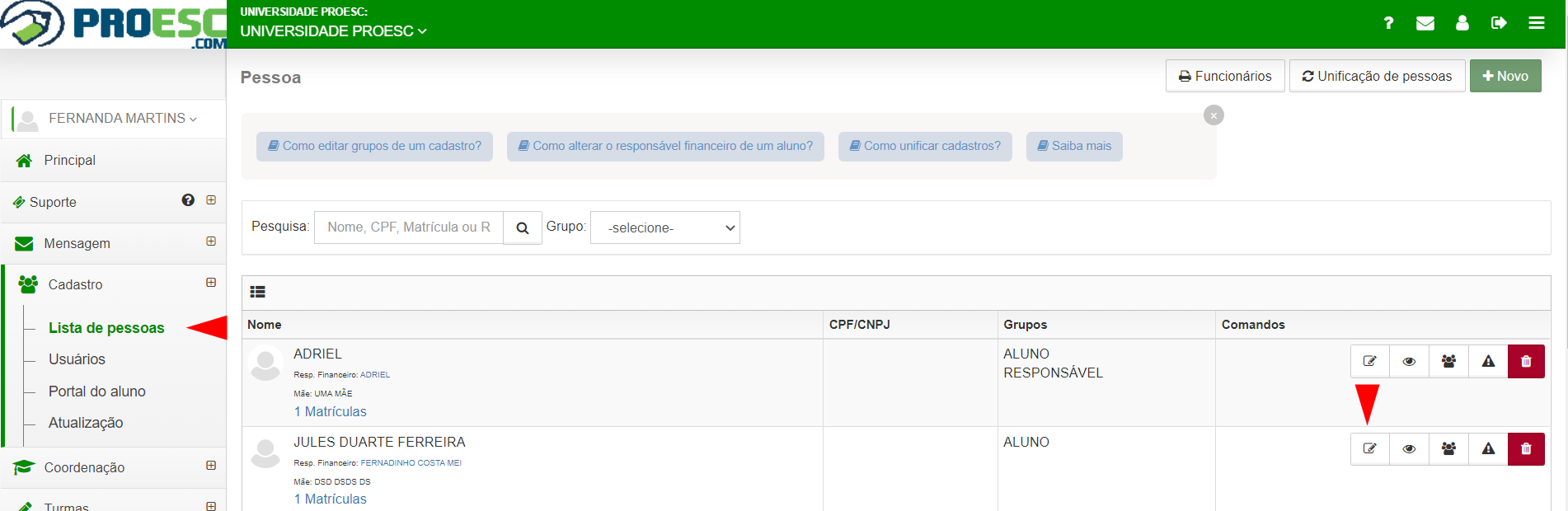Open the FERNANDA MARTINS user dropdown
The height and width of the screenshot is (511, 1568).
tap(123, 119)
